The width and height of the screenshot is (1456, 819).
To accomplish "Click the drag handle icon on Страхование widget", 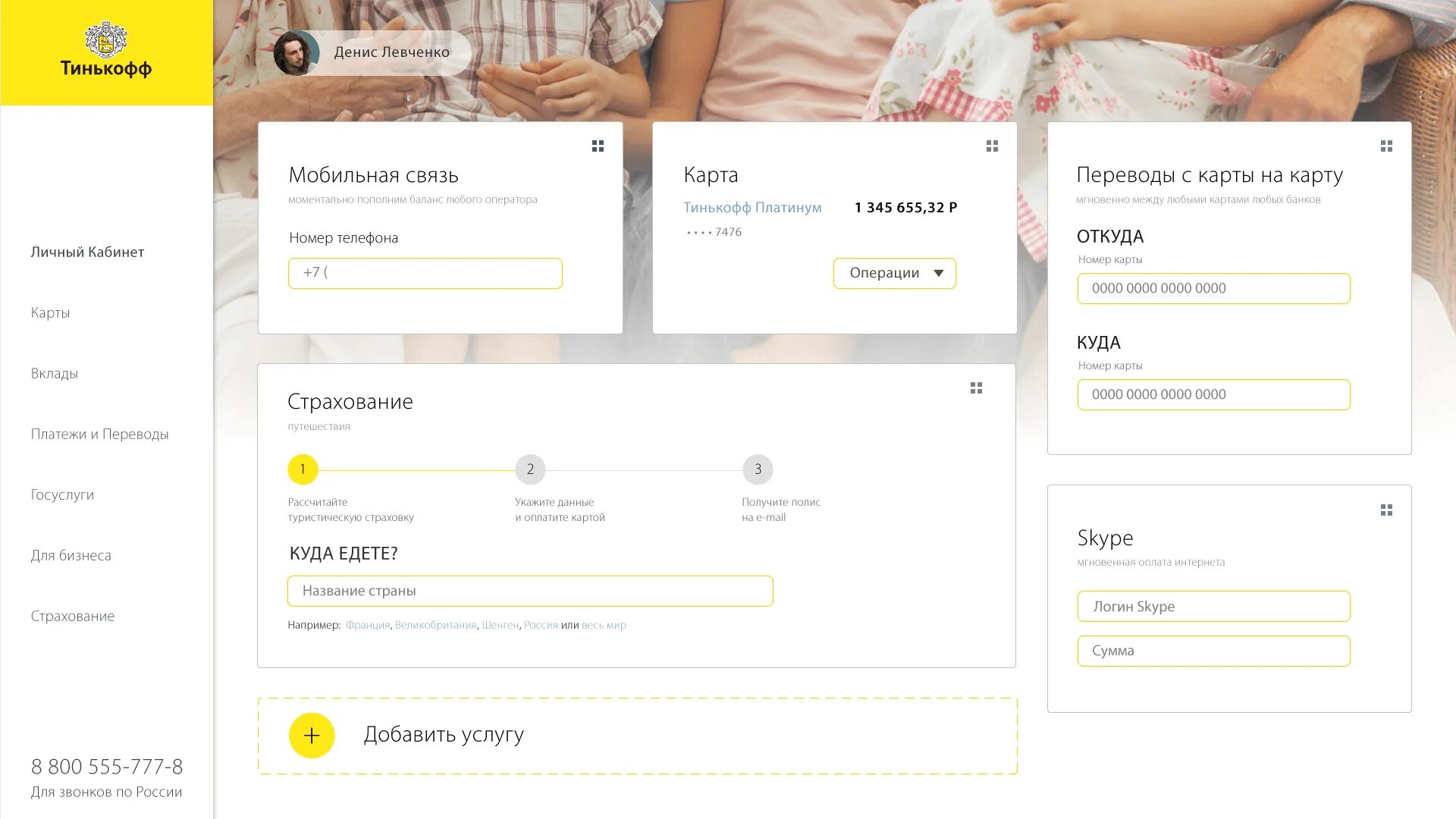I will [976, 388].
